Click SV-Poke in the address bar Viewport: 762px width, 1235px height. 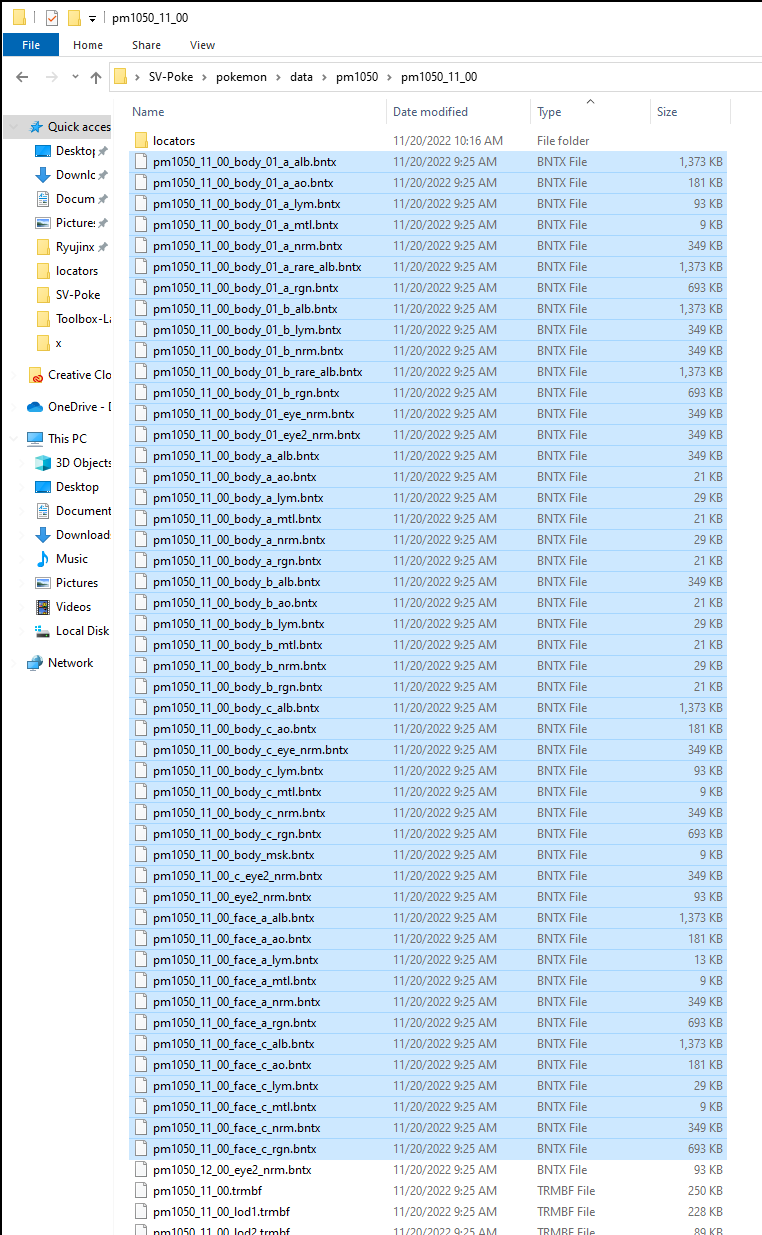[171, 77]
